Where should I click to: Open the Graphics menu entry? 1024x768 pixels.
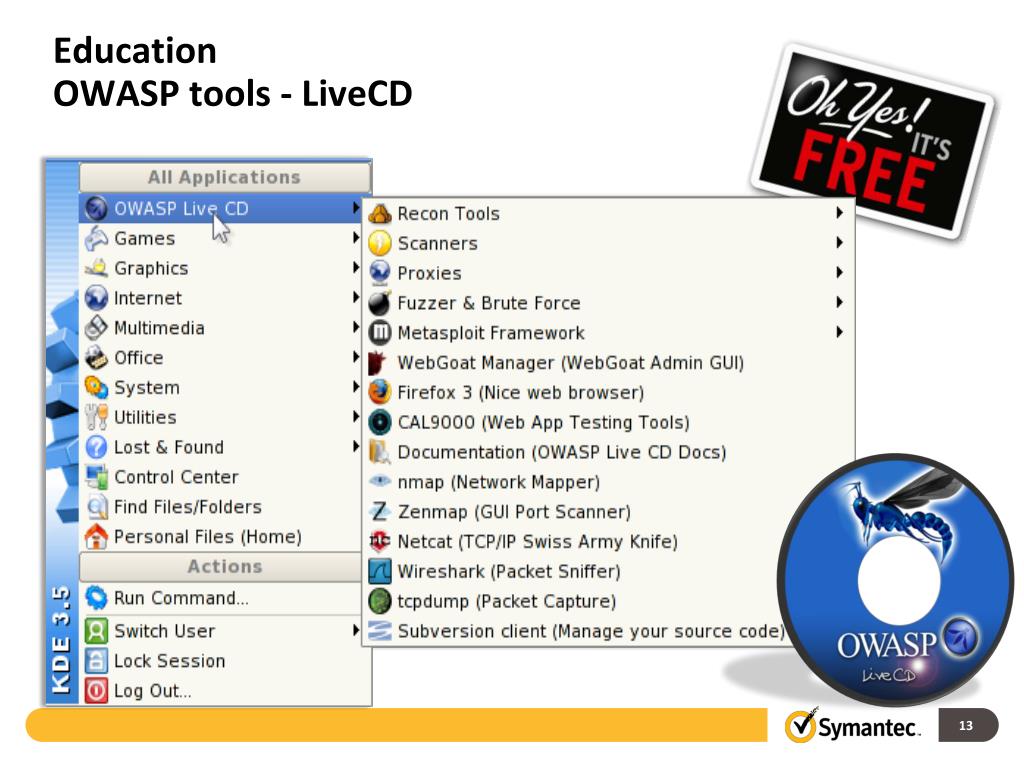[222, 268]
